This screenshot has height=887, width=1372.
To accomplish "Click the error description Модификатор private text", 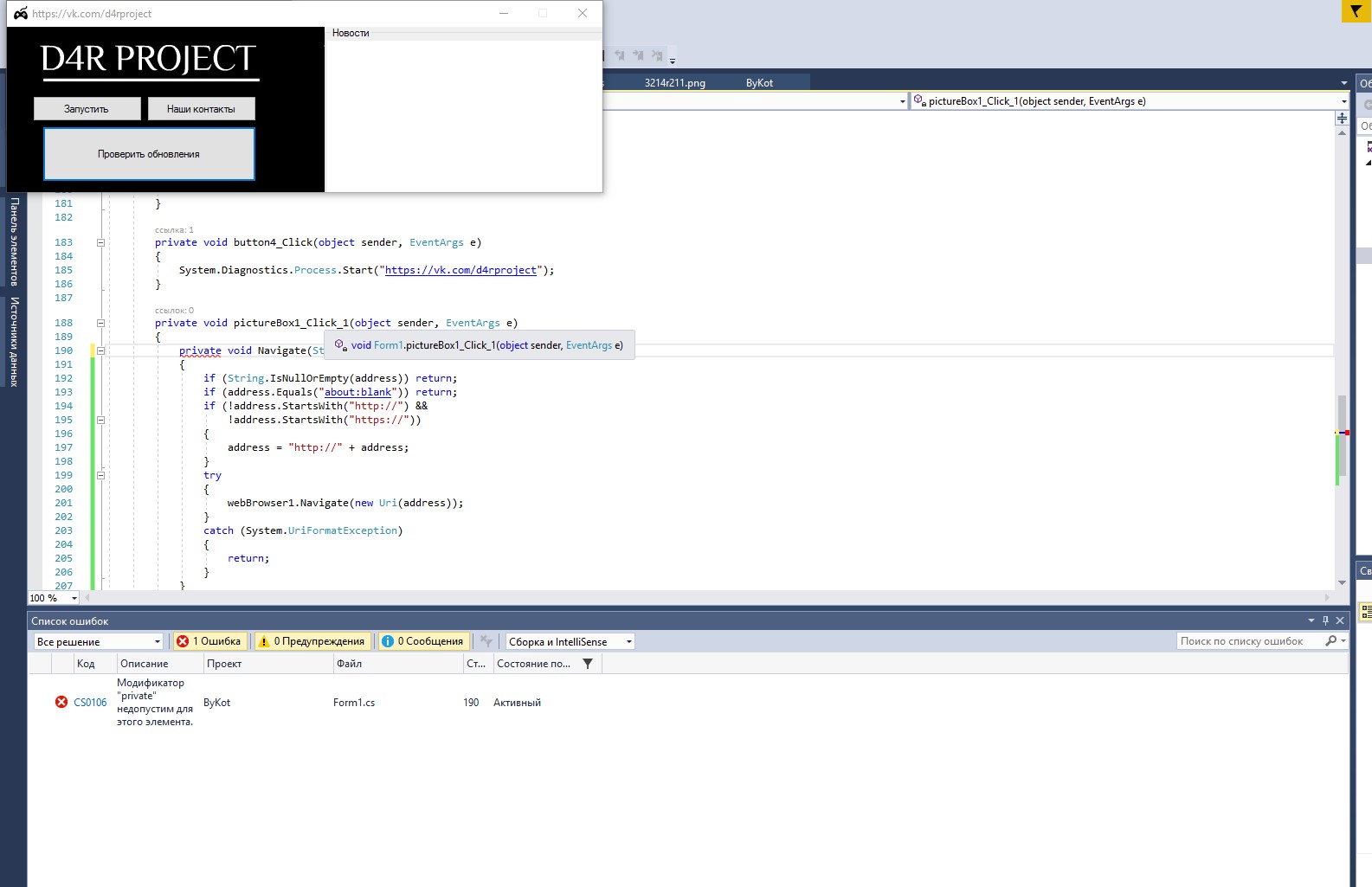I will pyautogui.click(x=155, y=702).
